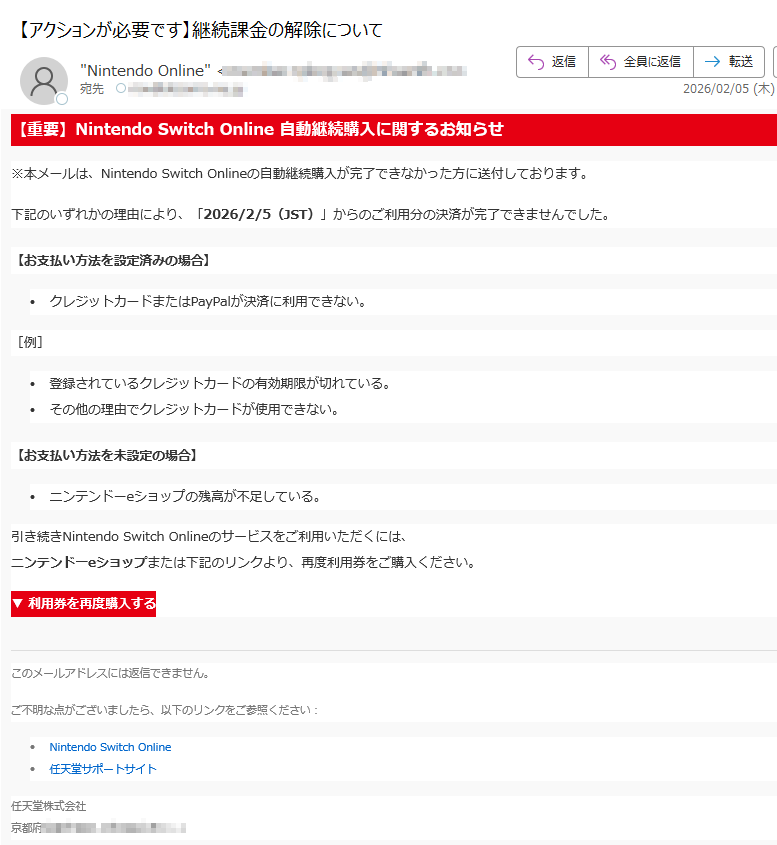
Task: Open the red 利用券を再度購入する button
Action: [84, 604]
